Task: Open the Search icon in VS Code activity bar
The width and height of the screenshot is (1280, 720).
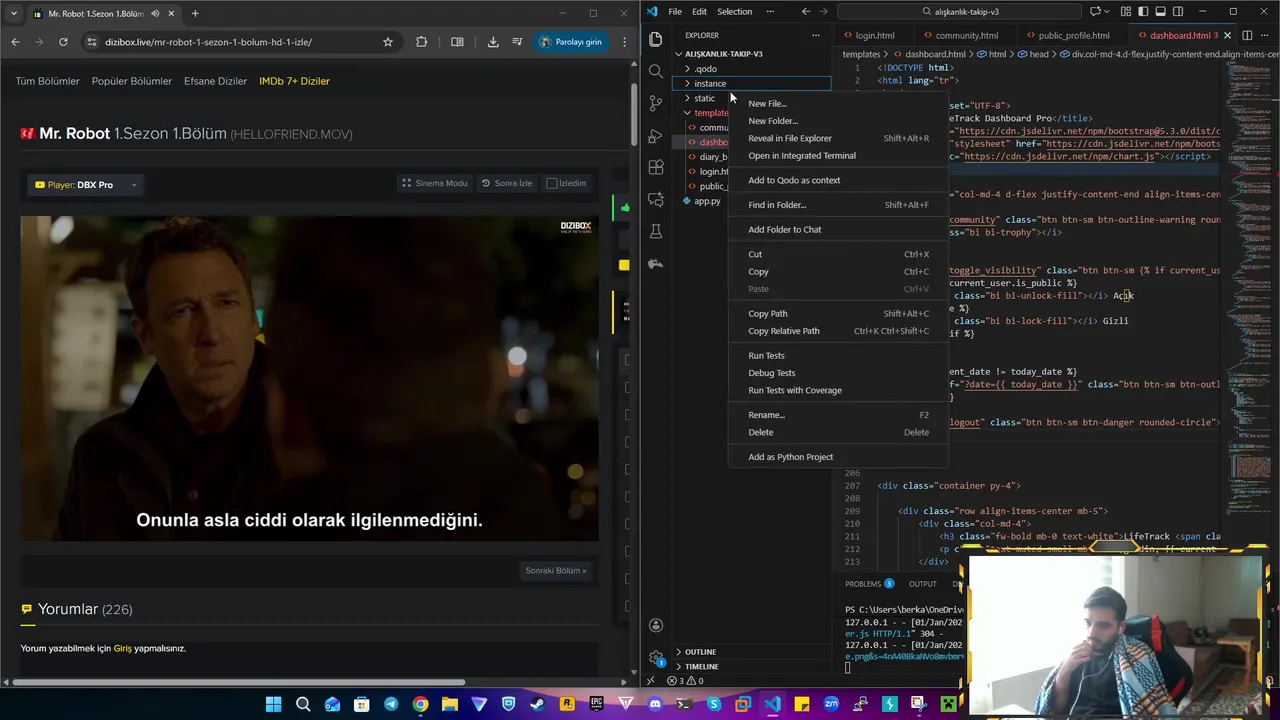Action: [656, 71]
